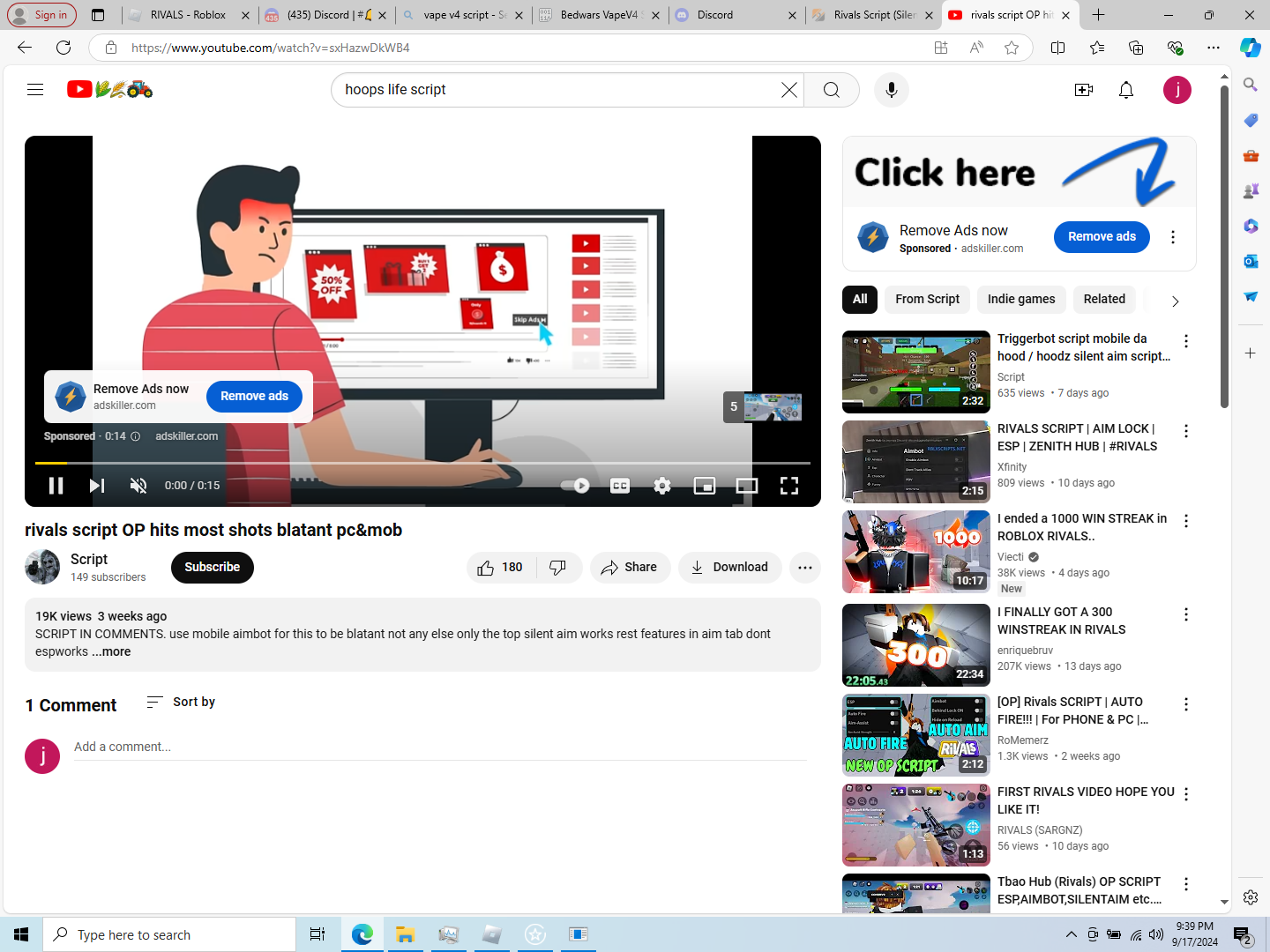The height and width of the screenshot is (952, 1270).
Task: Toggle theater mode view
Action: [747, 486]
